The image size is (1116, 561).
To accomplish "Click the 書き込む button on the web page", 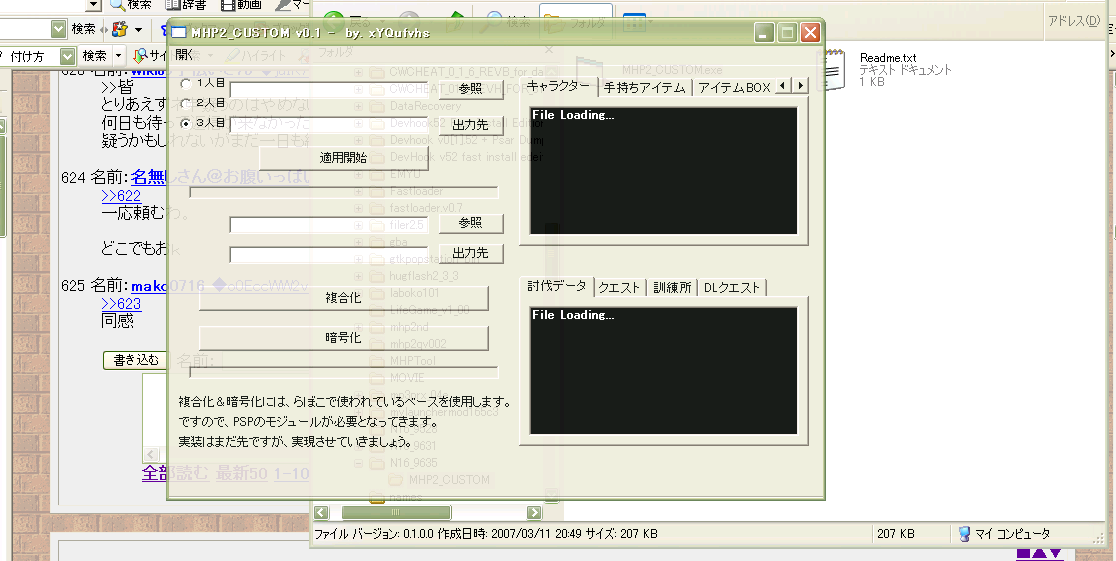I will tap(136, 359).
